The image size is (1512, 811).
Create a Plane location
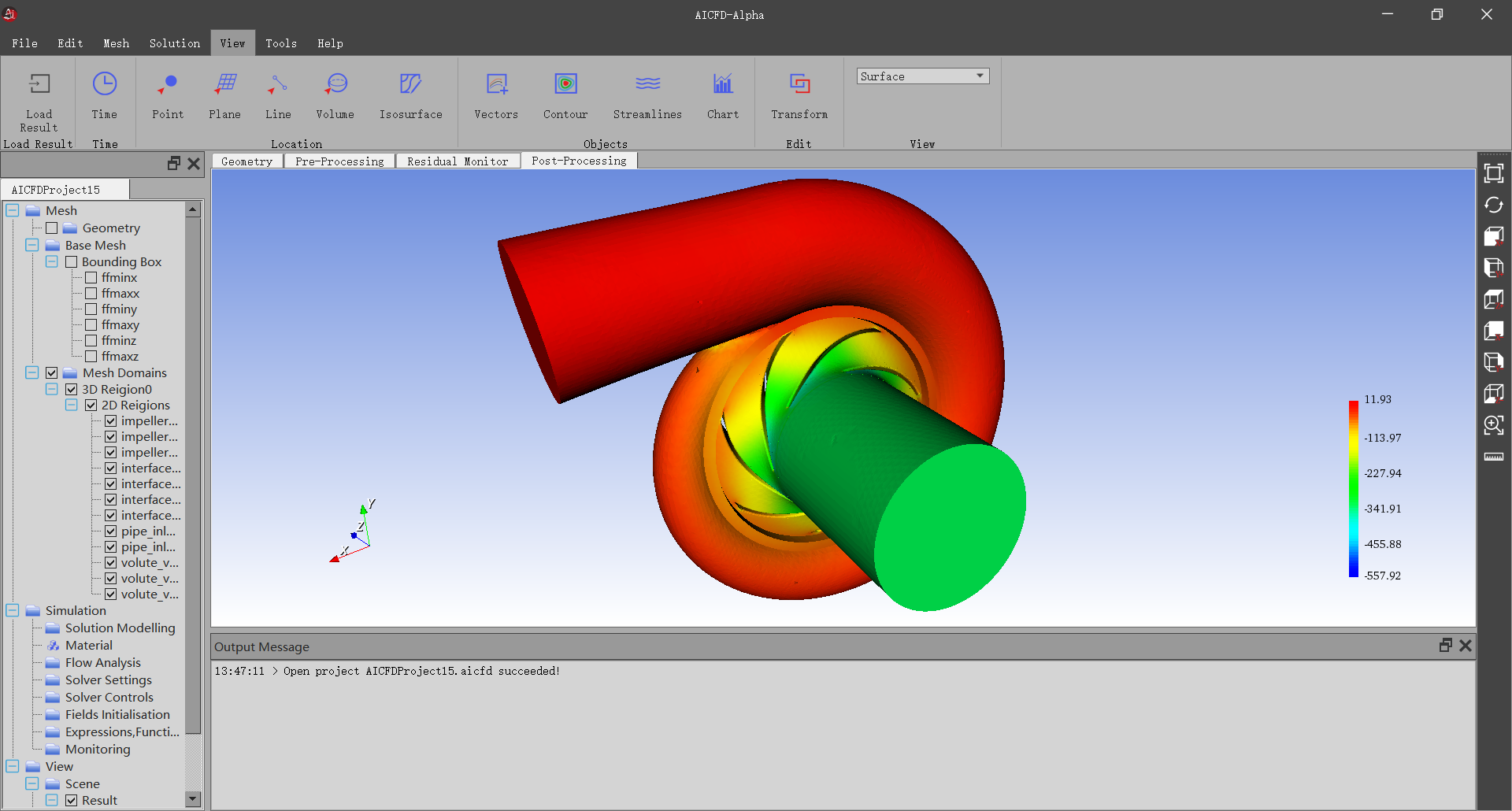coord(225,84)
